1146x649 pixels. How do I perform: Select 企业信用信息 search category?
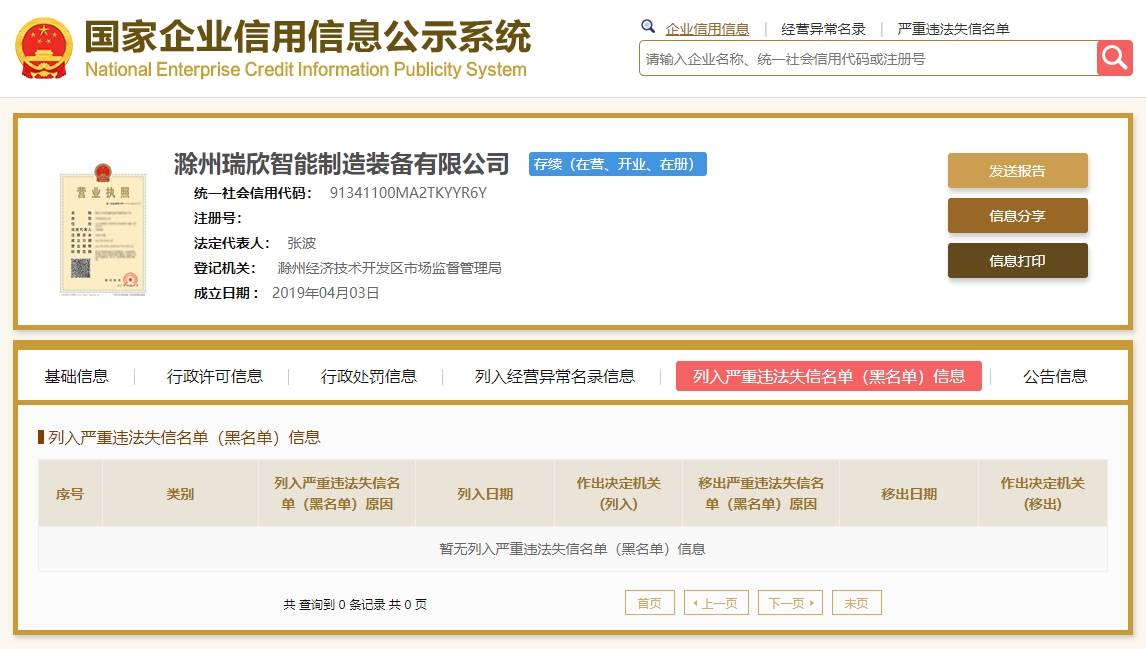707,29
